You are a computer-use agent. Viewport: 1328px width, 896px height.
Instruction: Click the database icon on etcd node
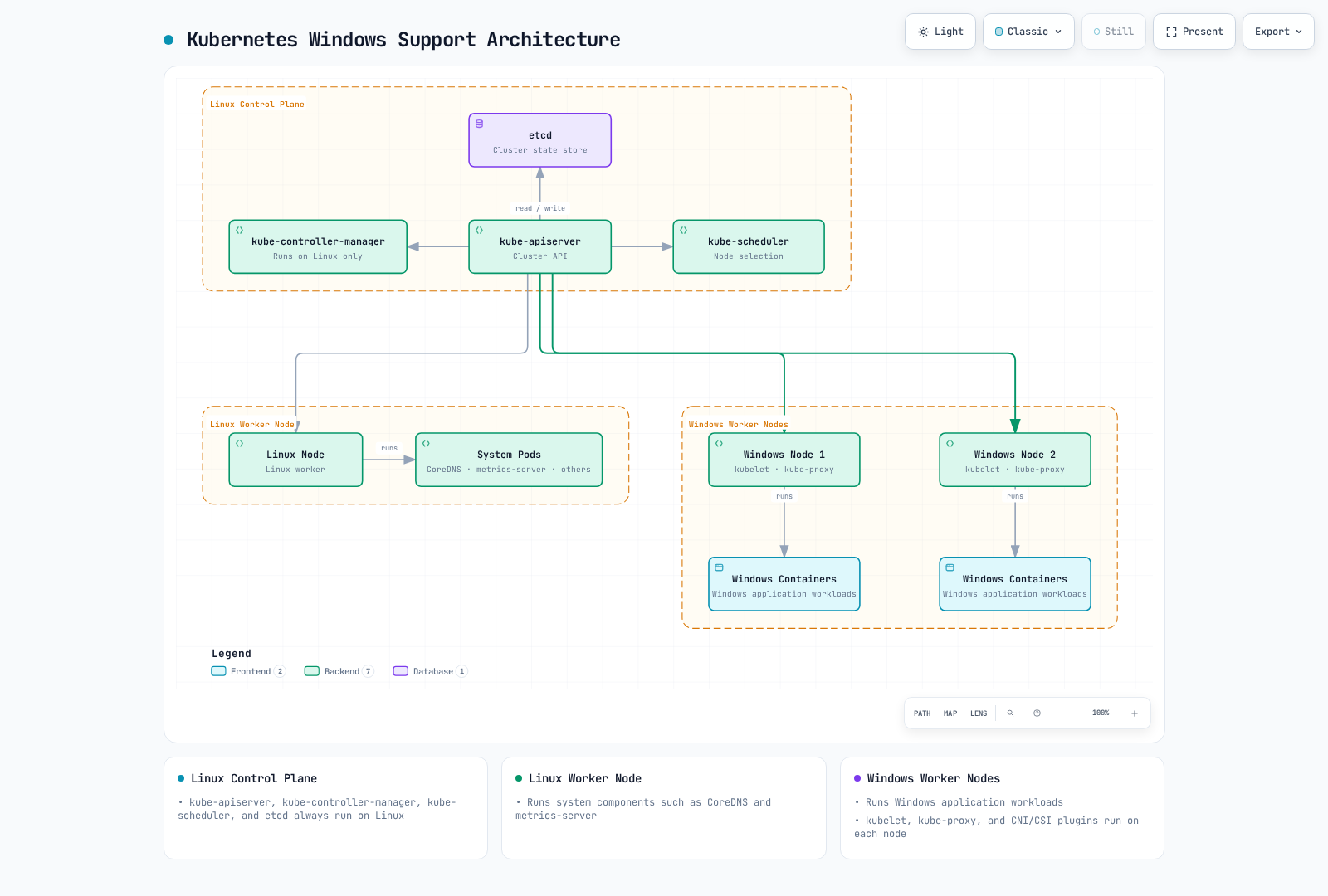coord(479,124)
